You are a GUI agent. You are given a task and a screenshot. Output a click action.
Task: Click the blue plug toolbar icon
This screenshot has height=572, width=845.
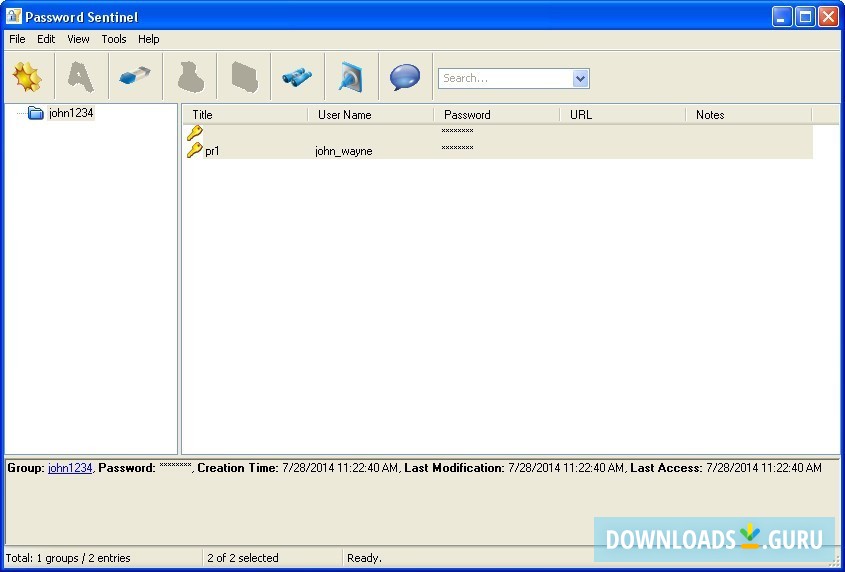(351, 77)
